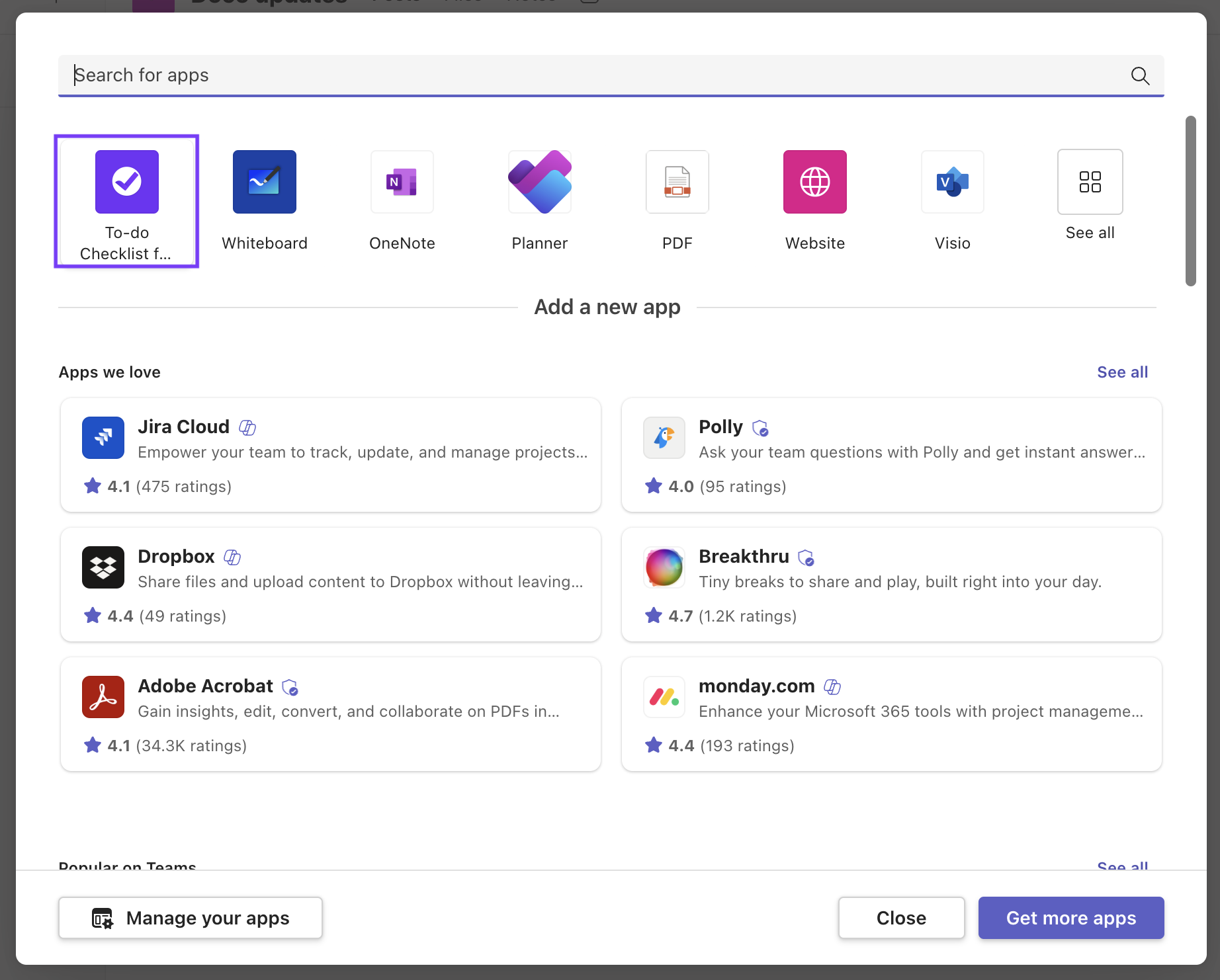This screenshot has height=980, width=1220.
Task: Open the monday.com app card
Action: pyautogui.click(x=892, y=714)
